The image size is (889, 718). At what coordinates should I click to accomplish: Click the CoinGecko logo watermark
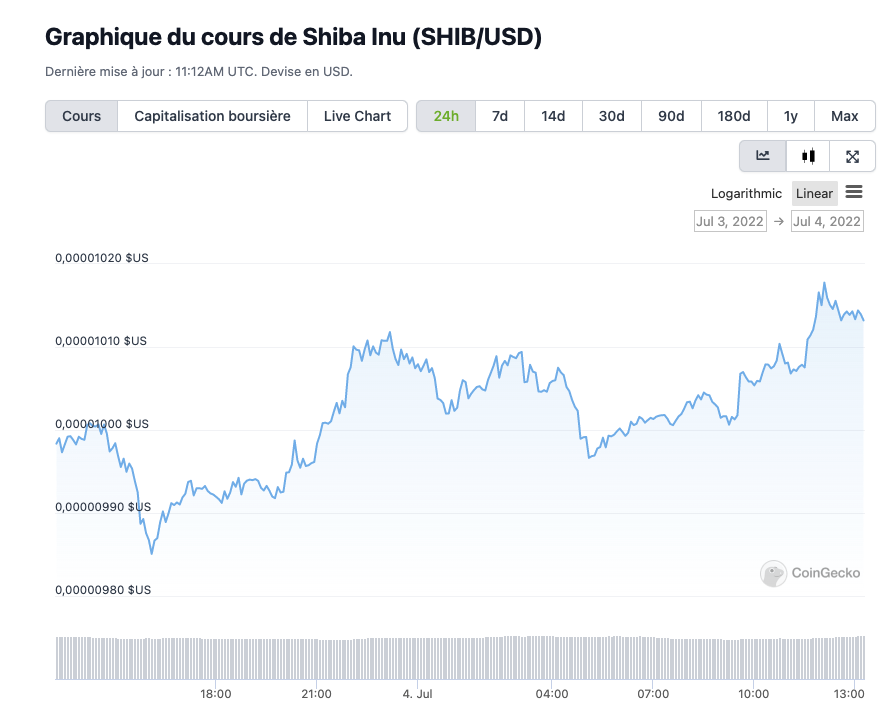tap(810, 573)
